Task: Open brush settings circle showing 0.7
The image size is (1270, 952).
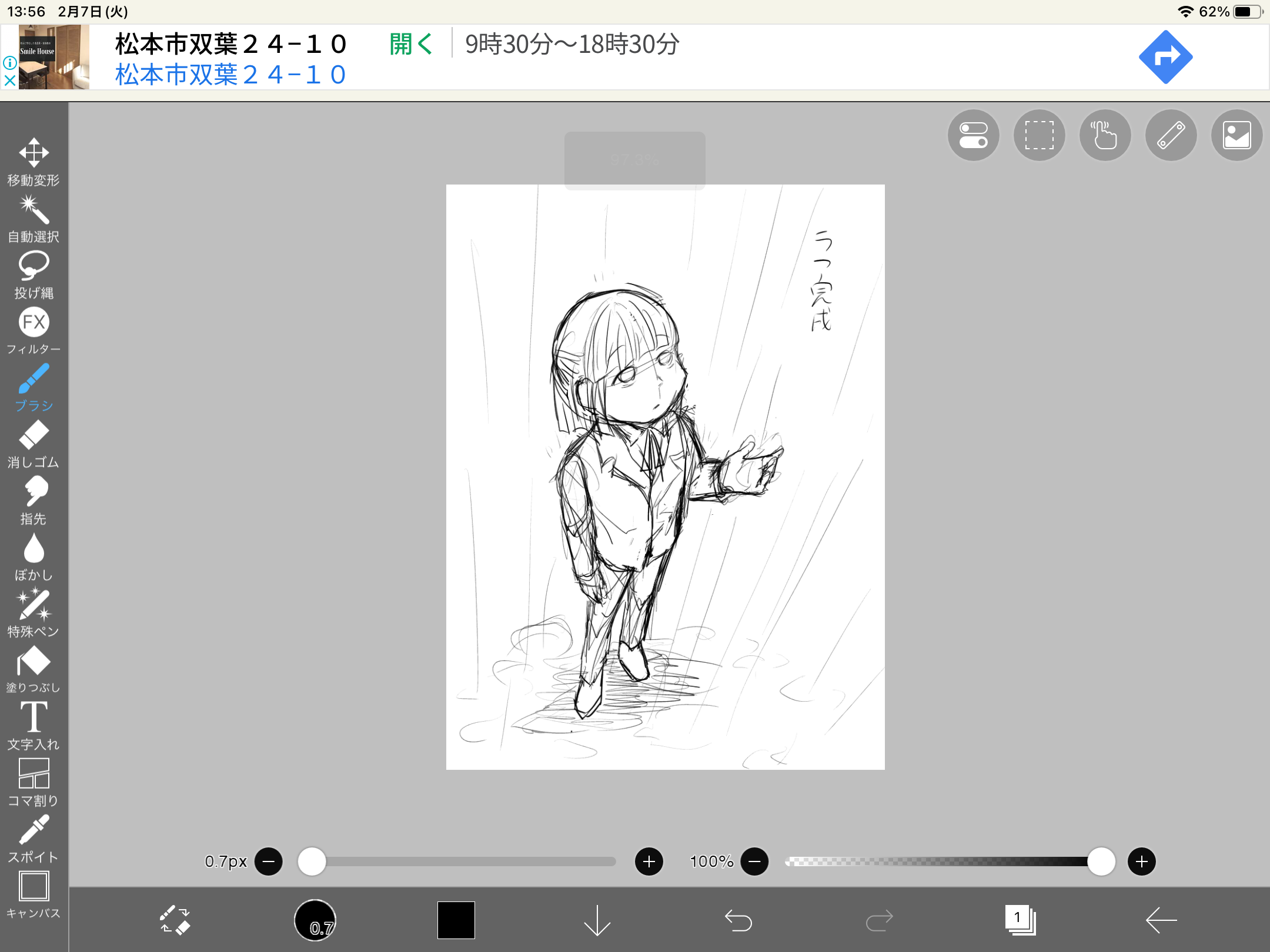Action: (x=315, y=920)
